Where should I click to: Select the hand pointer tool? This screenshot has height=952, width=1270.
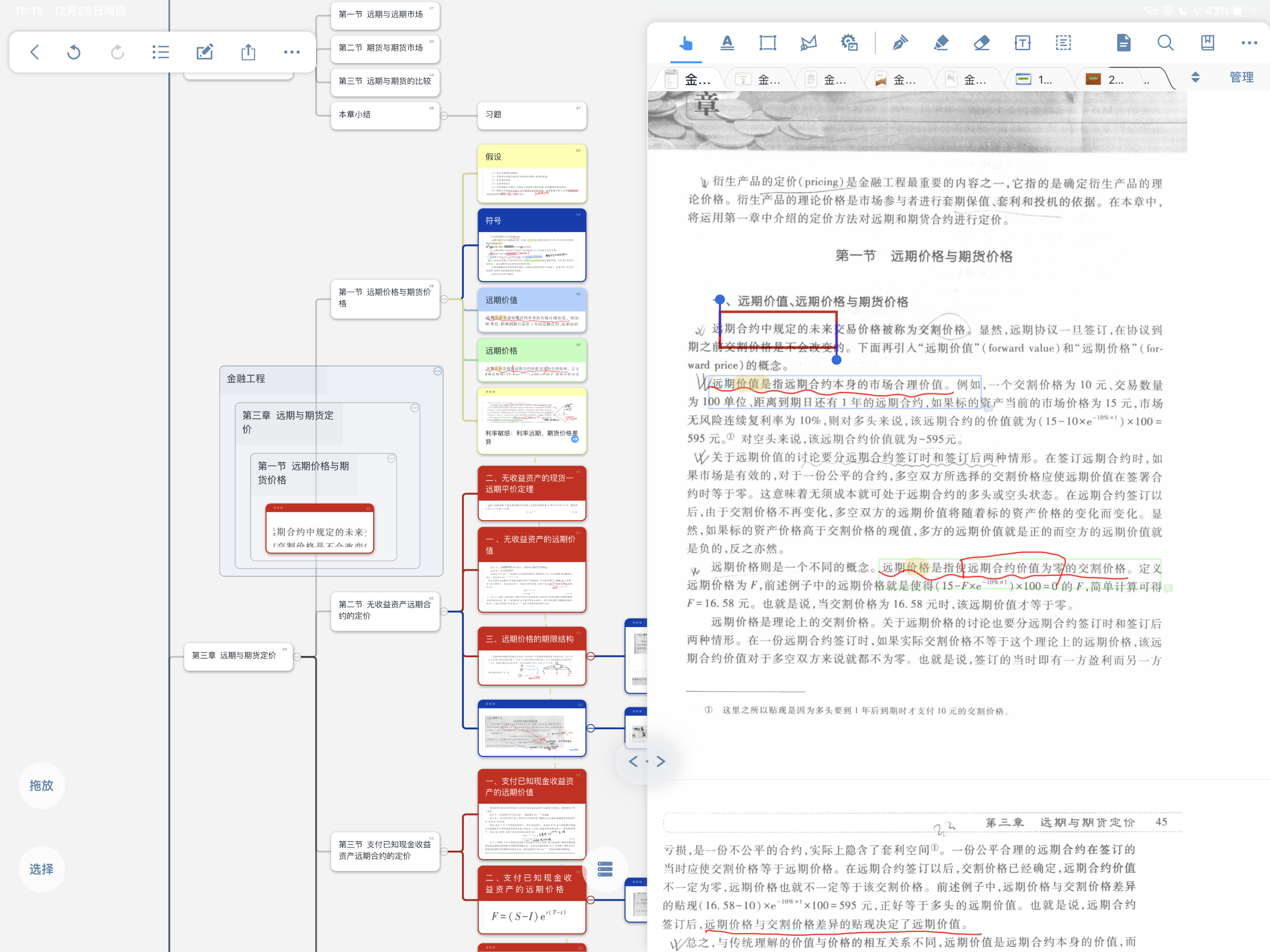(x=686, y=43)
